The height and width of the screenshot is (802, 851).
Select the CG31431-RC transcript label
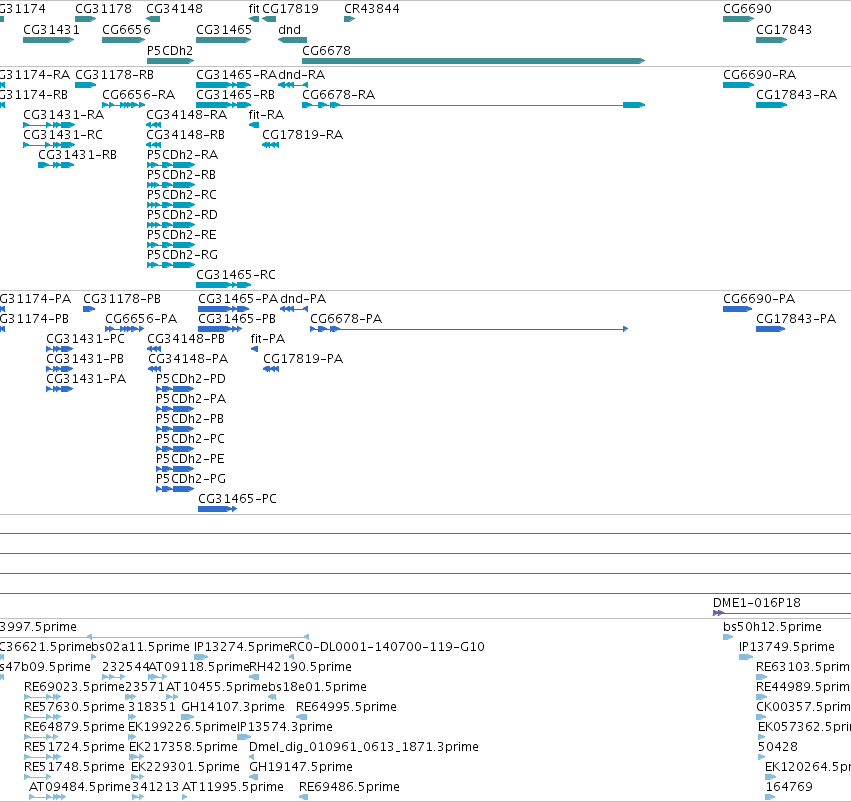(63, 135)
